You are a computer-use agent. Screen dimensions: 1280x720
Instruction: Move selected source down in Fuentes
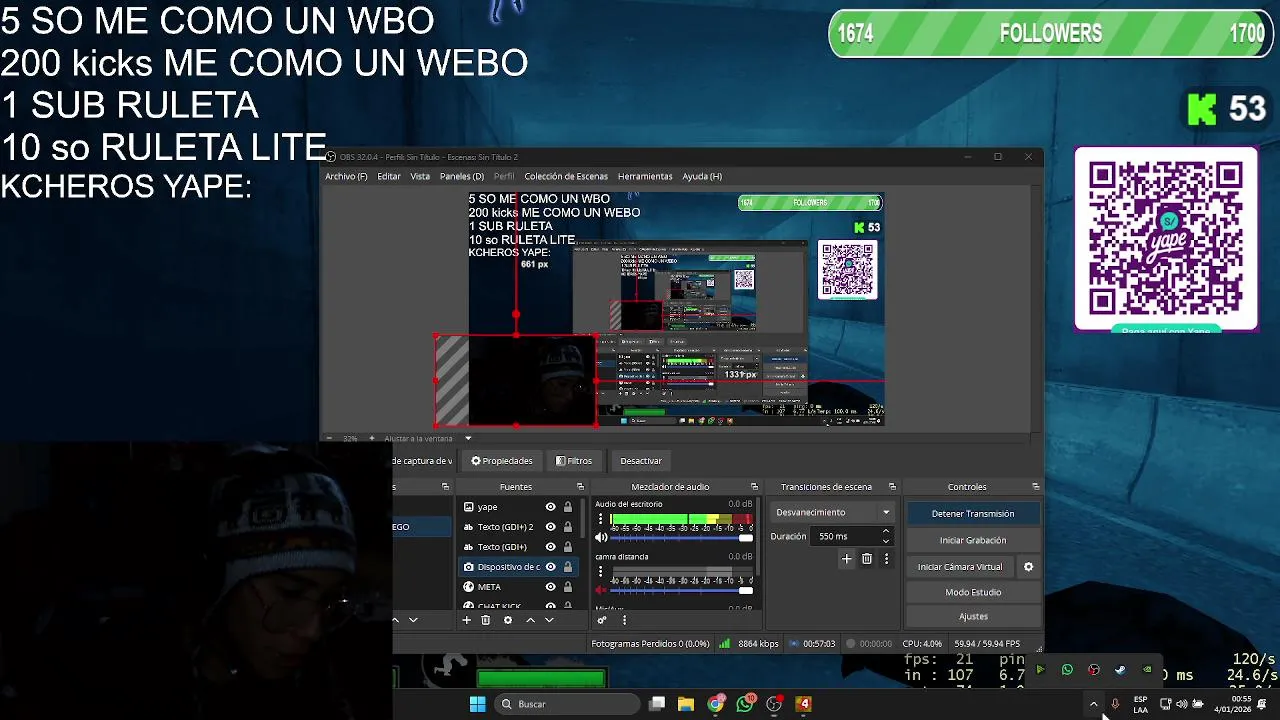point(549,620)
